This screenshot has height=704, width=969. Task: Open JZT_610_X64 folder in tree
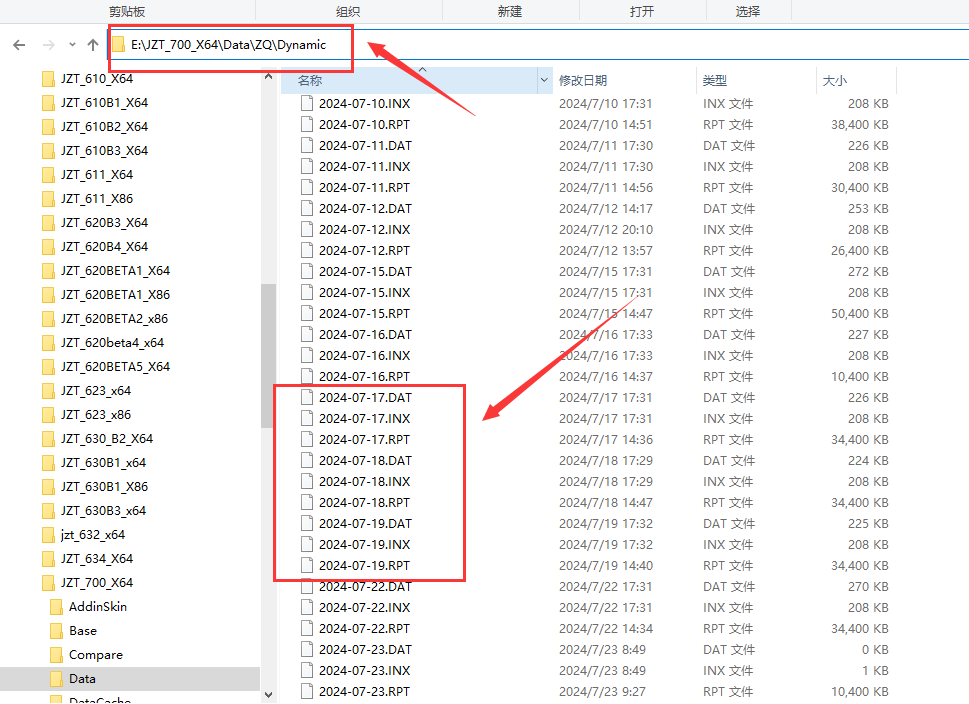pyautogui.click(x=97, y=78)
